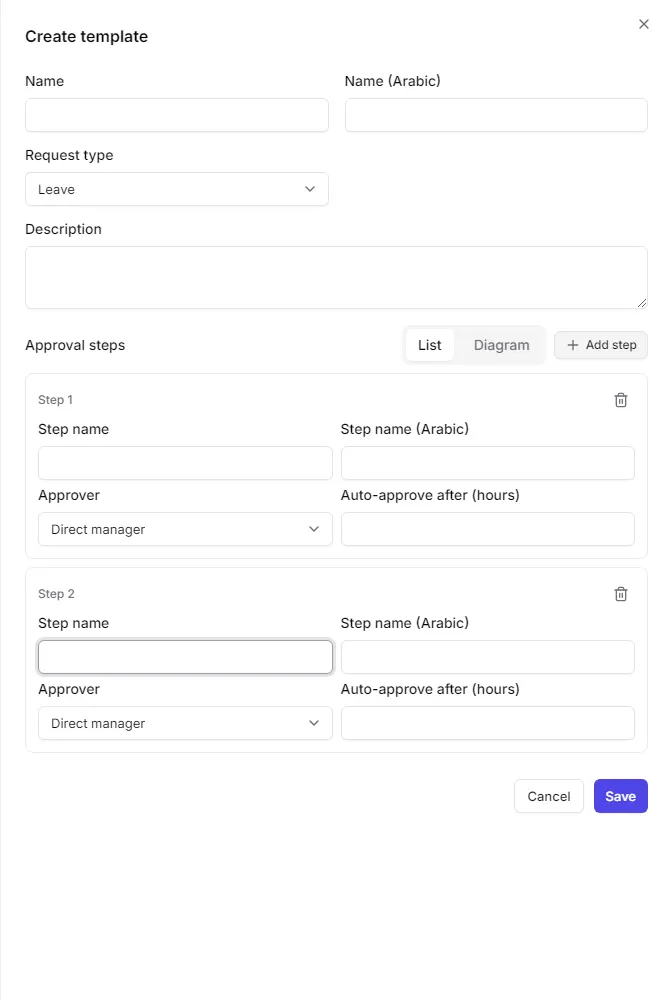Click Step 2 Auto-approve after hours field
The height and width of the screenshot is (1000, 672).
[488, 723]
